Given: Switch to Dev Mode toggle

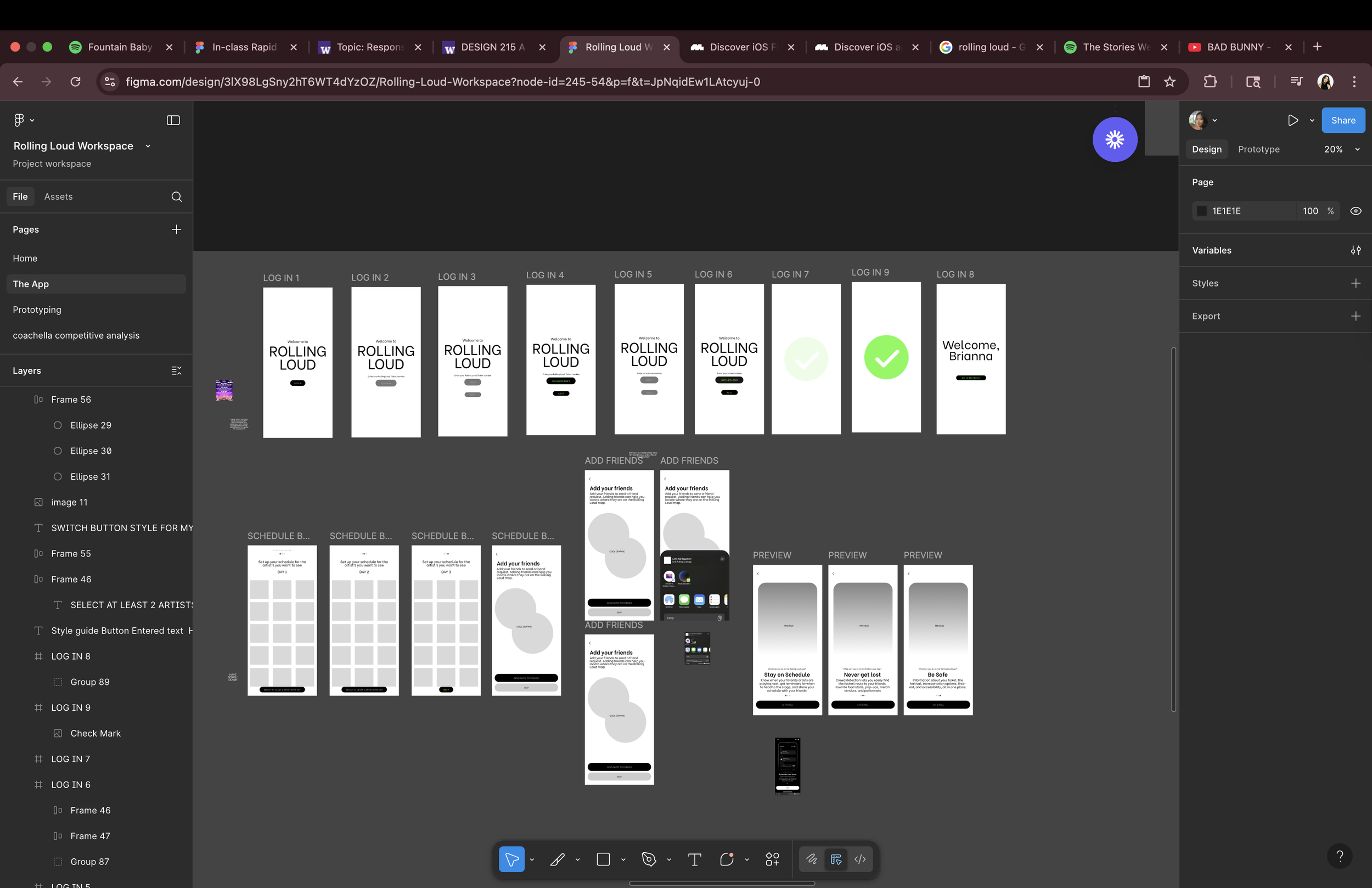Looking at the screenshot, I should point(859,859).
